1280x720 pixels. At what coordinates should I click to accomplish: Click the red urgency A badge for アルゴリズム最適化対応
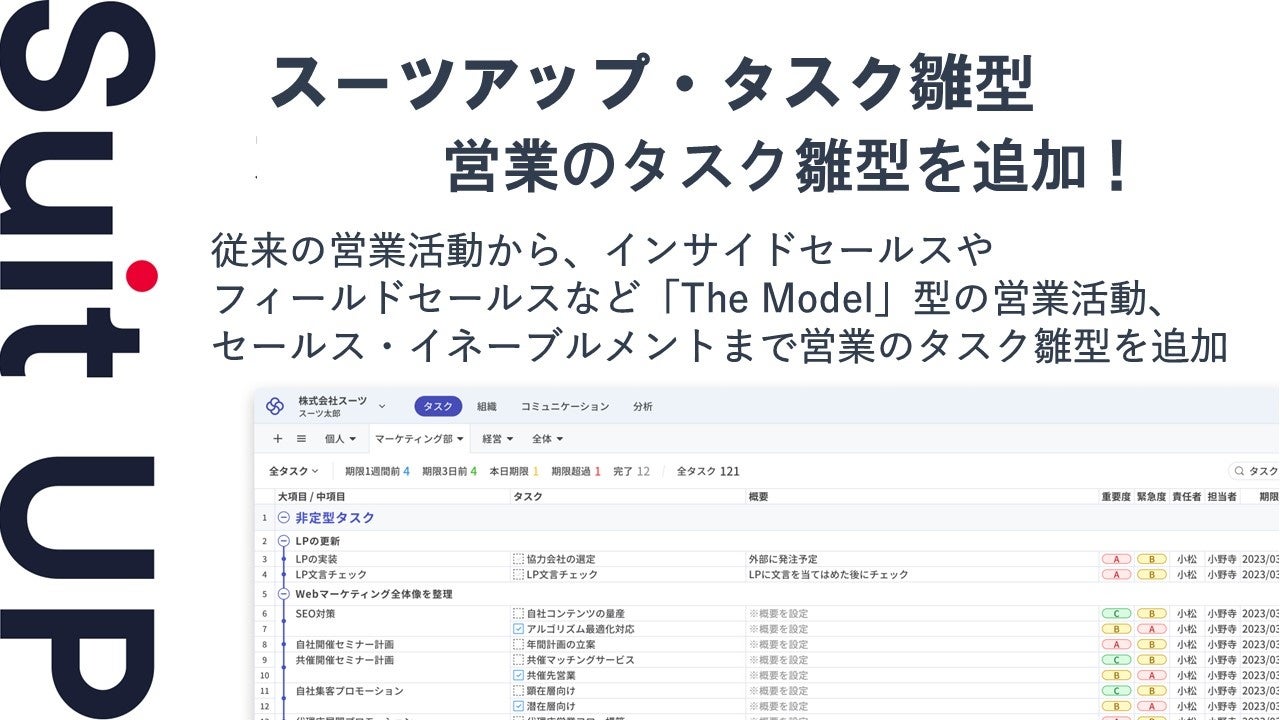1151,629
